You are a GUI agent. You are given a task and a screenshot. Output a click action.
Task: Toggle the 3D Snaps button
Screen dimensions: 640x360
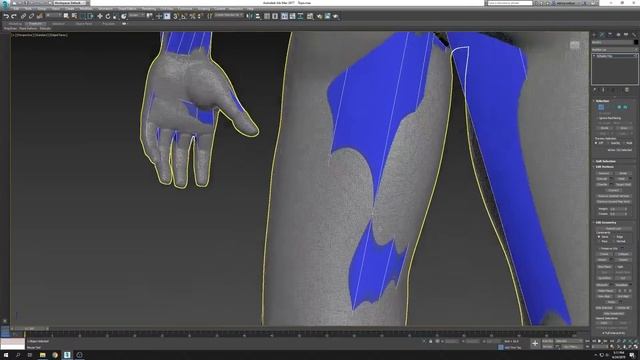click(x=175, y=16)
